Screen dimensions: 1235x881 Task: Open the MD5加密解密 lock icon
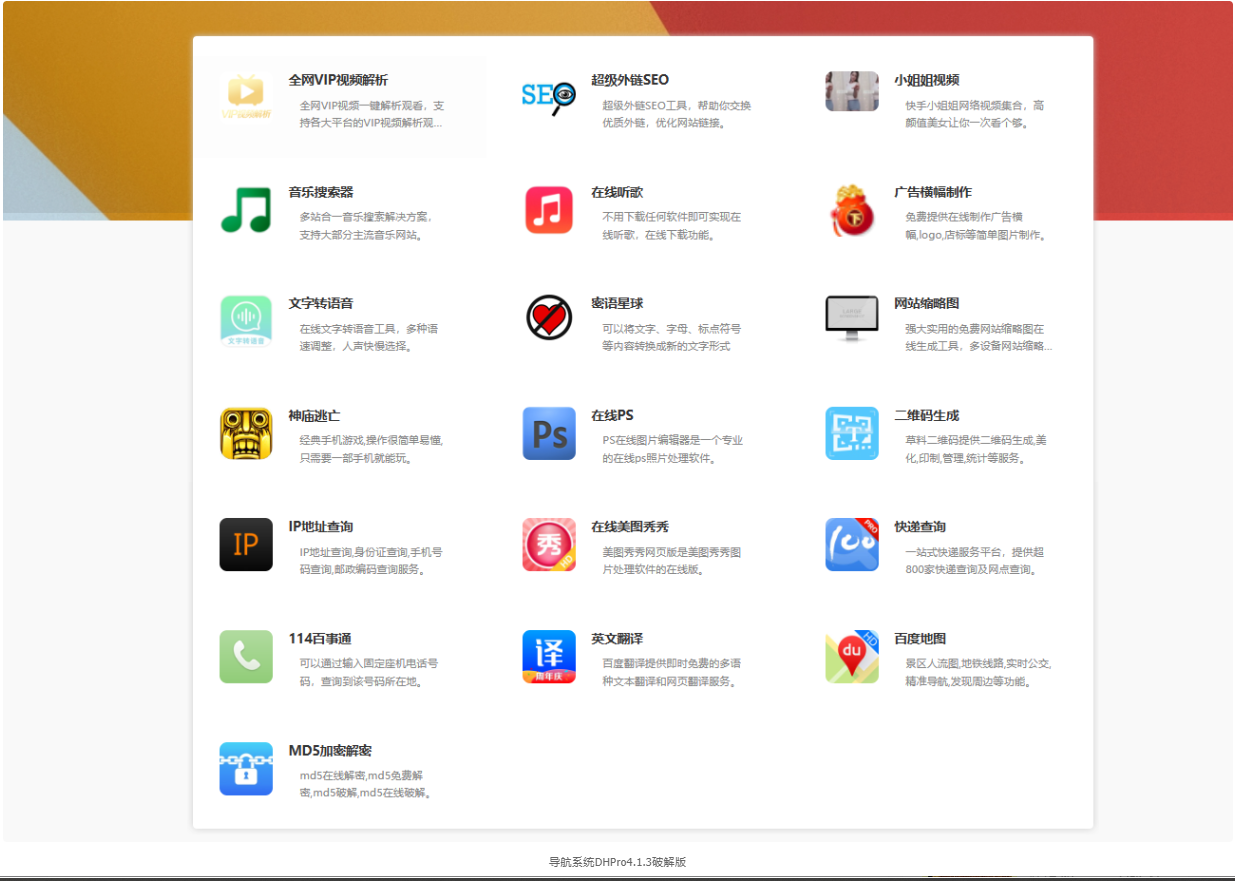point(246,769)
